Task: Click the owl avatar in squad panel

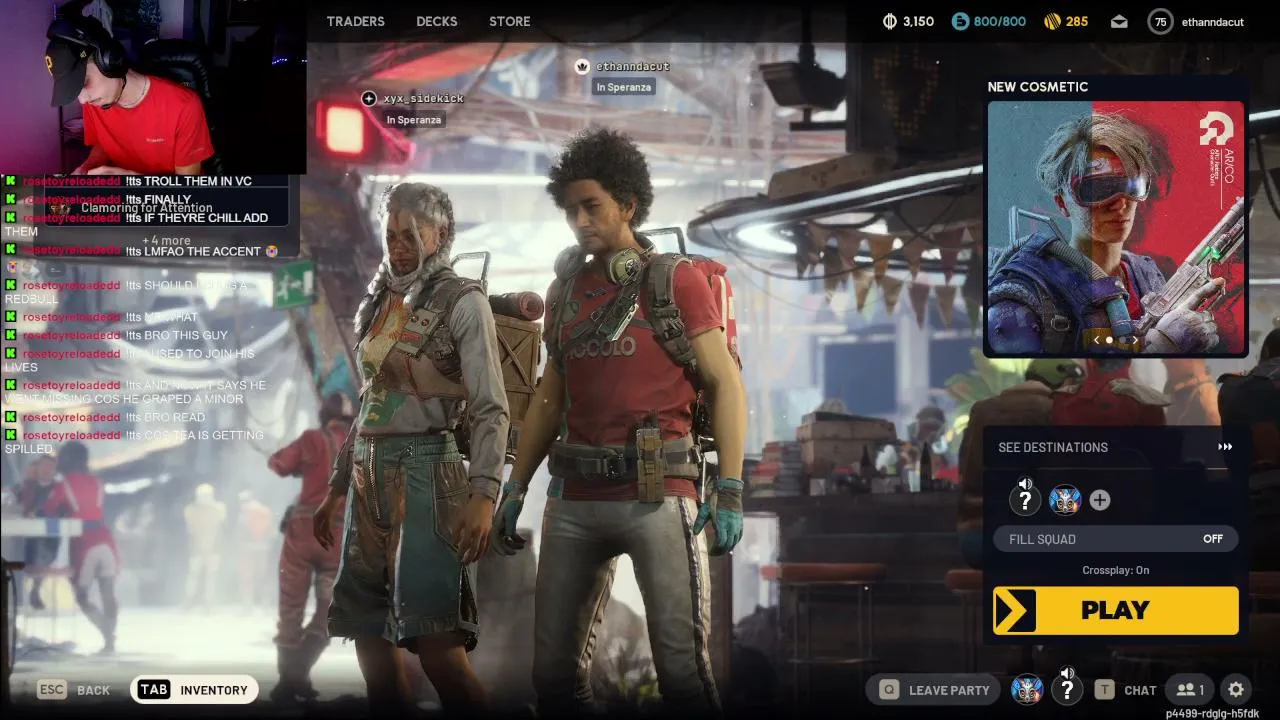Action: (1065, 500)
